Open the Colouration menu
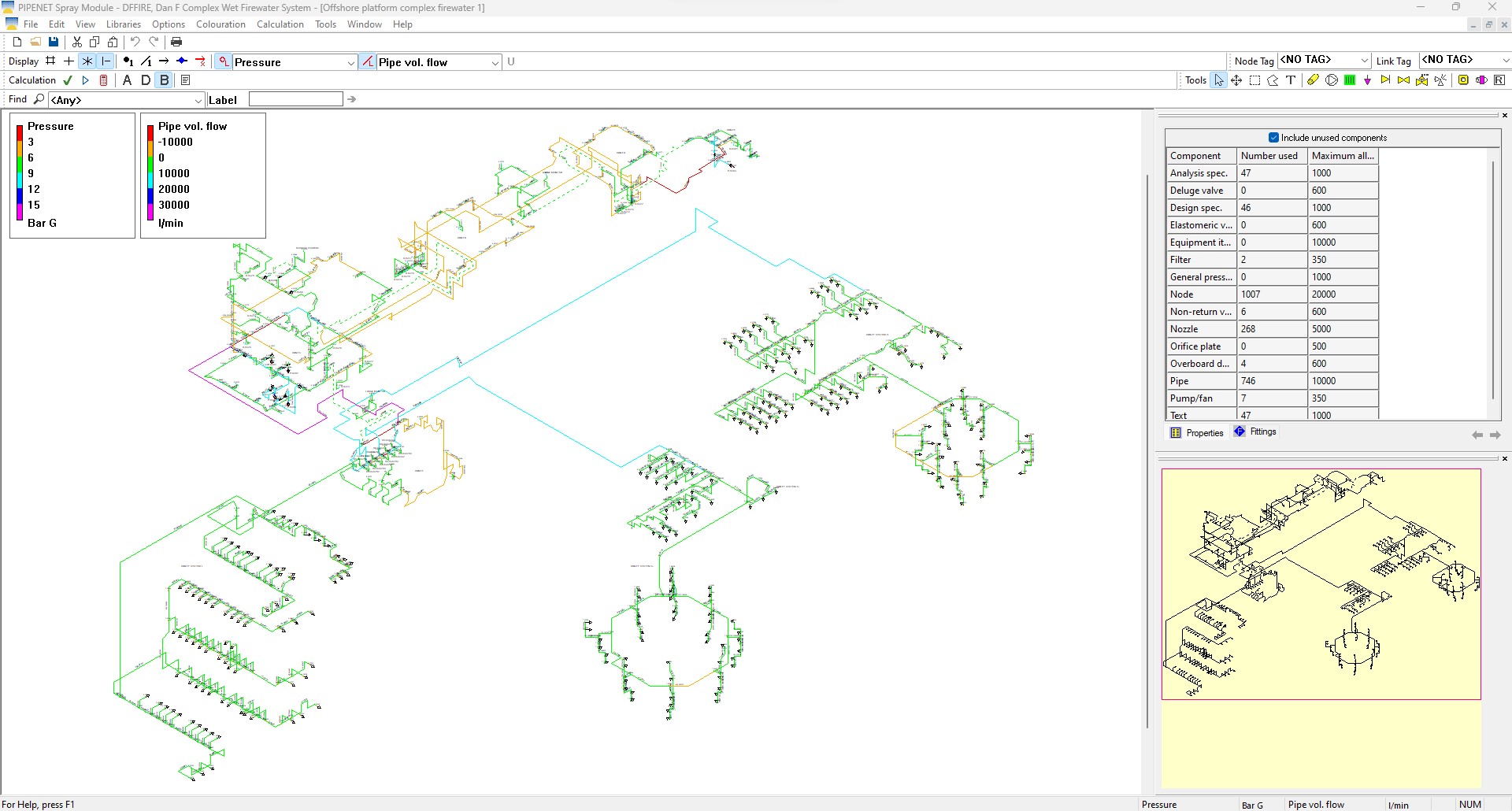 point(220,24)
